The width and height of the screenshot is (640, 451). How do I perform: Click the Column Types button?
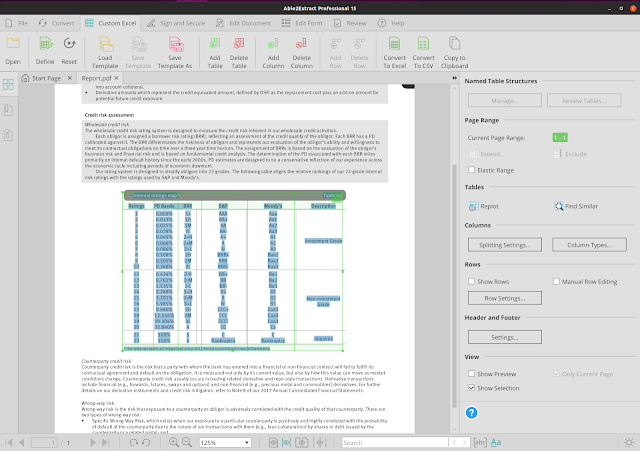tap(589, 245)
